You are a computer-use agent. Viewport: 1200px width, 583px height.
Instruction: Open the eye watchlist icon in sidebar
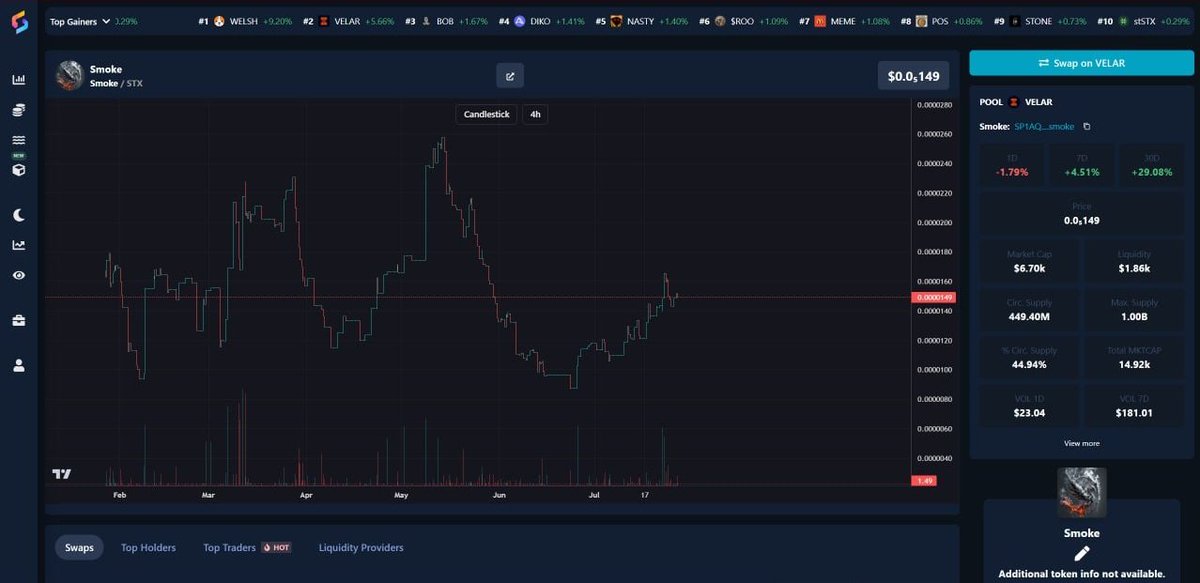pos(19,275)
